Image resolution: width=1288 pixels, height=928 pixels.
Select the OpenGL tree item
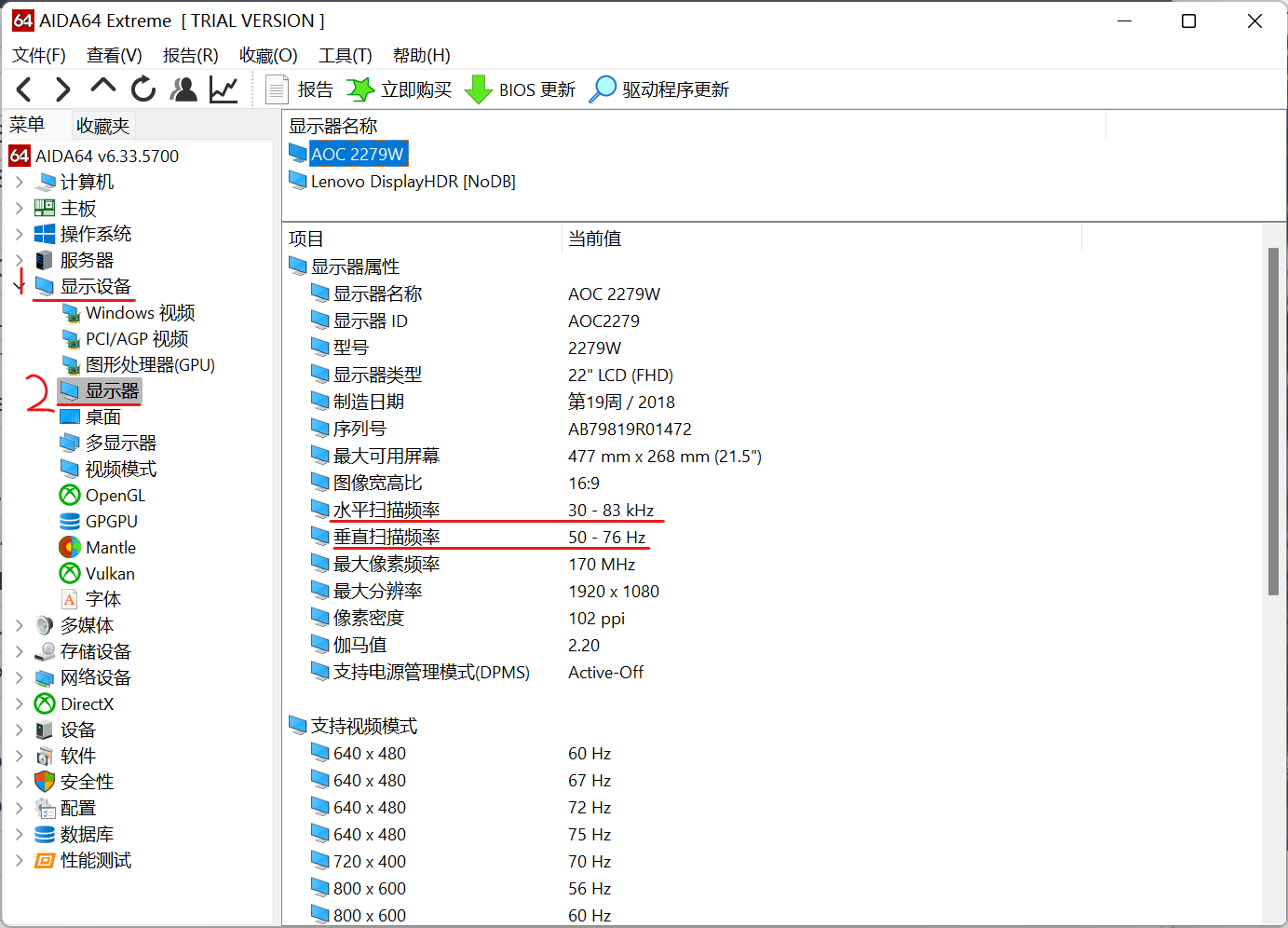(x=115, y=496)
